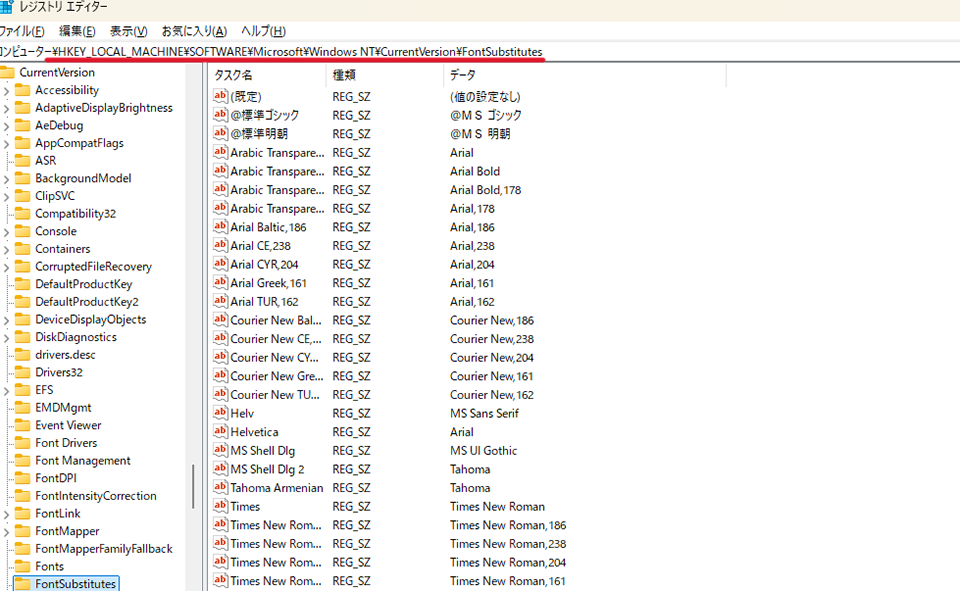This screenshot has width=960, height=591.
Task: Click the Helvetica string value icon
Action: 220,431
